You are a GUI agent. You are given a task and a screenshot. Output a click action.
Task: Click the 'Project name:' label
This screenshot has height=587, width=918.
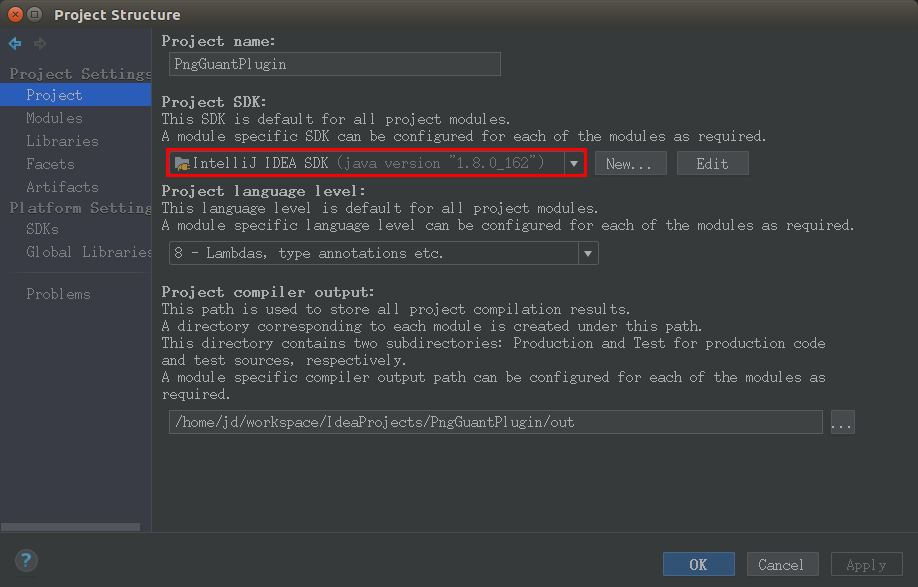(x=218, y=41)
